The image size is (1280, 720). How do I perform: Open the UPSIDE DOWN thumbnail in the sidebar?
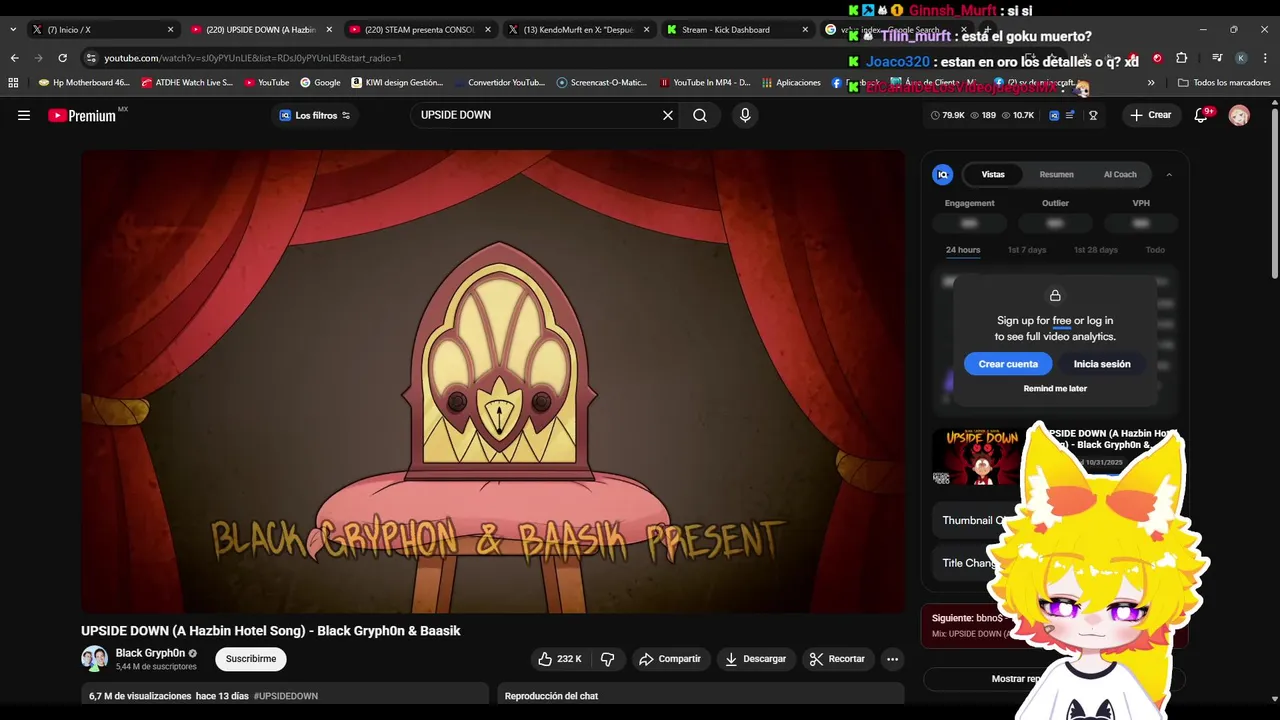point(977,457)
